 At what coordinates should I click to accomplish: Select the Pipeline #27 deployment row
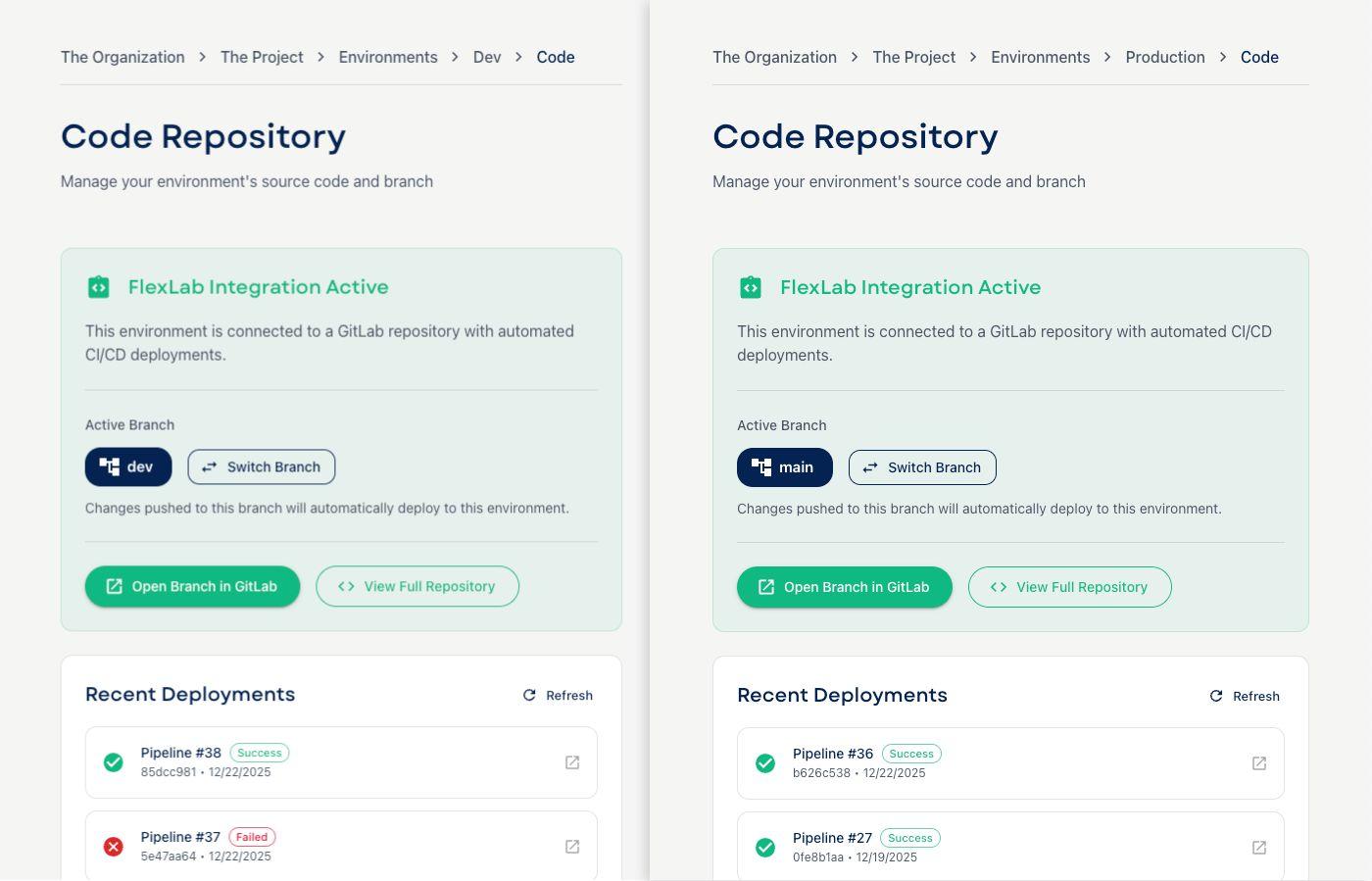[1009, 848]
